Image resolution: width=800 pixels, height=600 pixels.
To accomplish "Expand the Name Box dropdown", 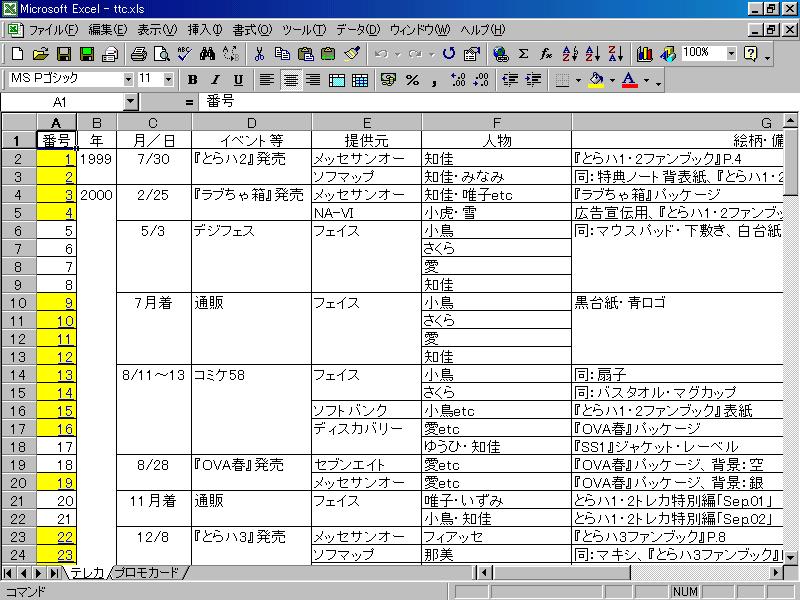I will (131, 102).
